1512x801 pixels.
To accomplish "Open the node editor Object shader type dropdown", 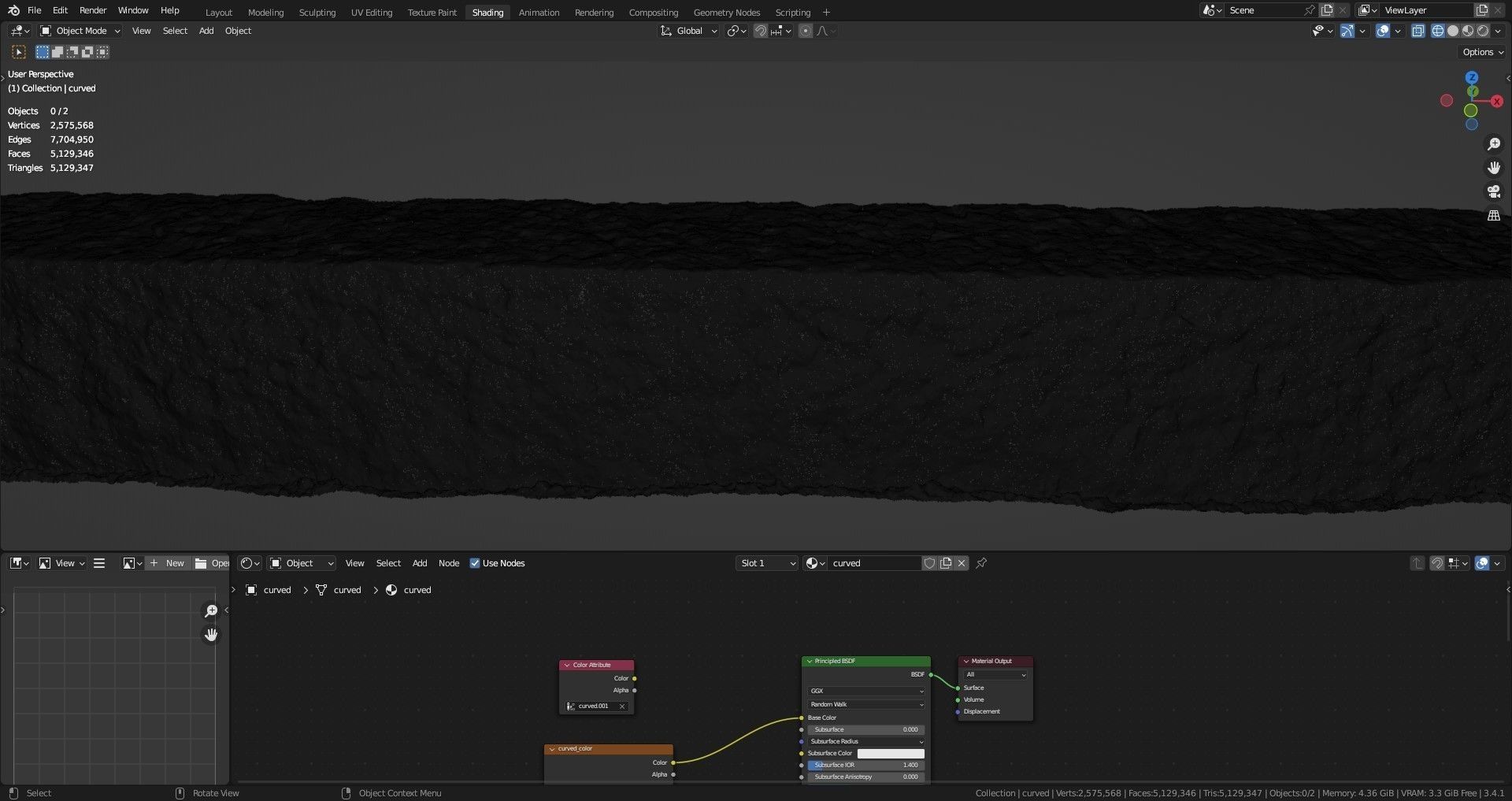I will coord(302,563).
